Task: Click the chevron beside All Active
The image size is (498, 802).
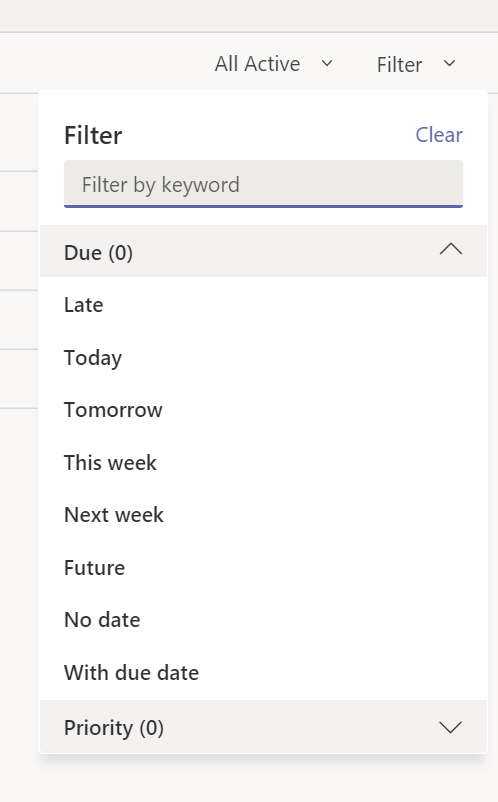Action: click(x=327, y=63)
